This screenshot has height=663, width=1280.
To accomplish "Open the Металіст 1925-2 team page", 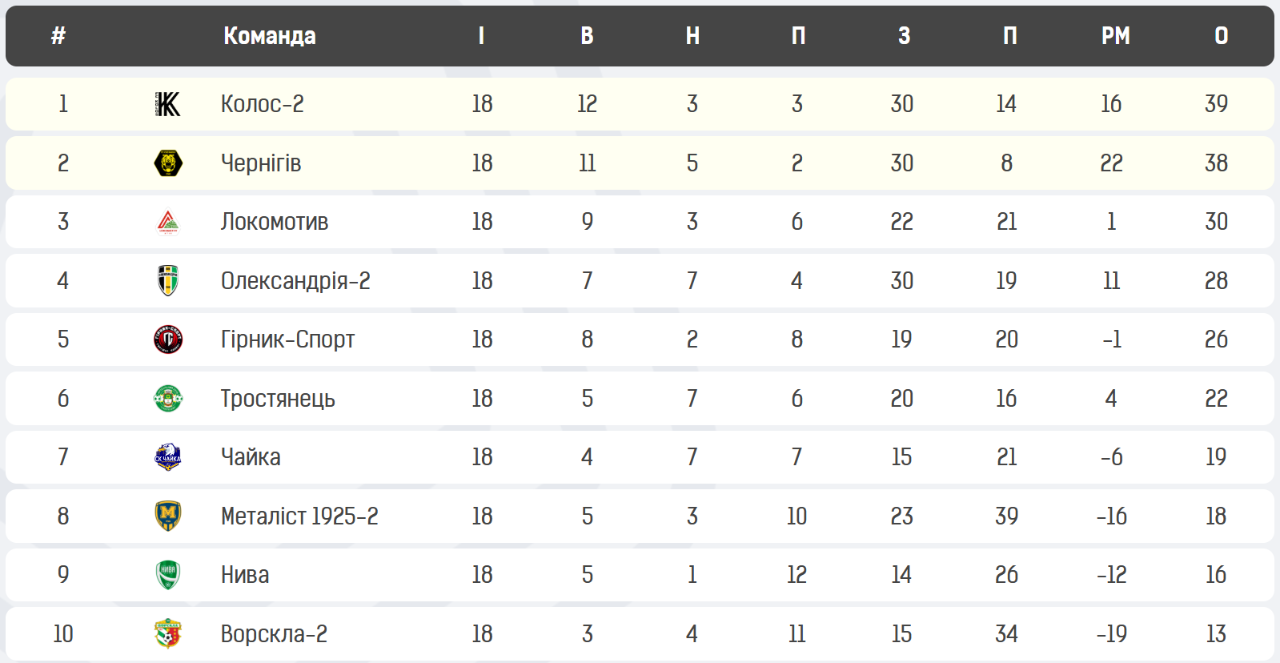I will [300, 516].
